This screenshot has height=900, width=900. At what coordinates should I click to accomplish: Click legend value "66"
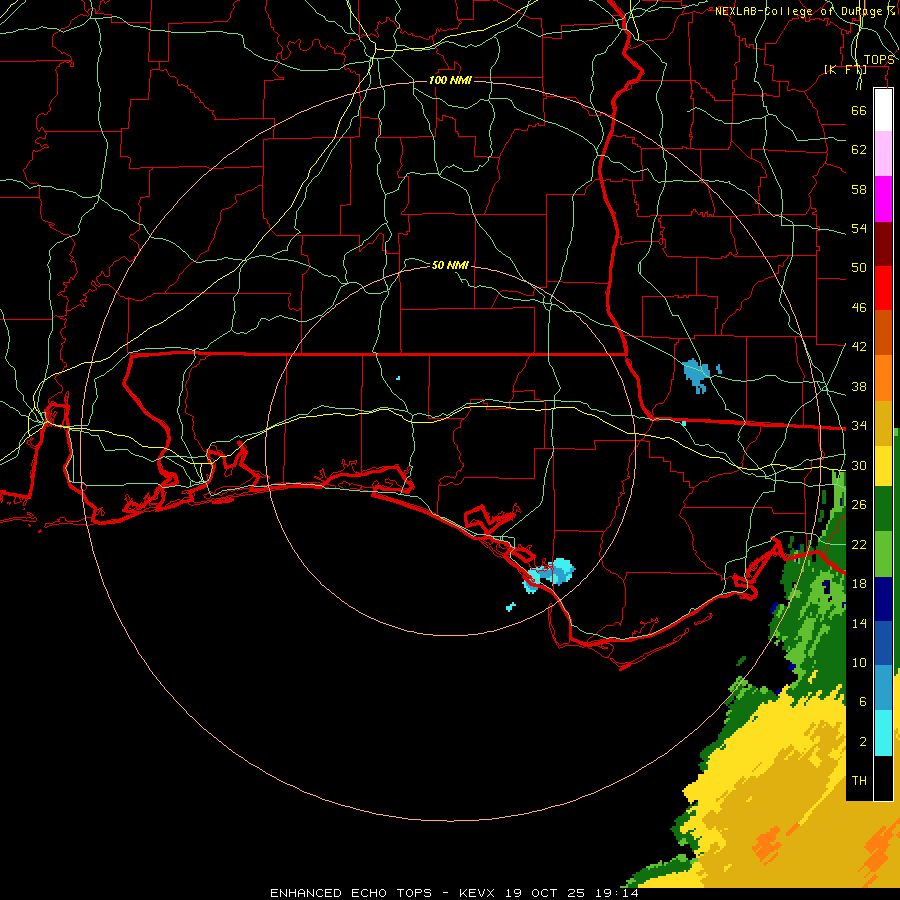point(859,111)
